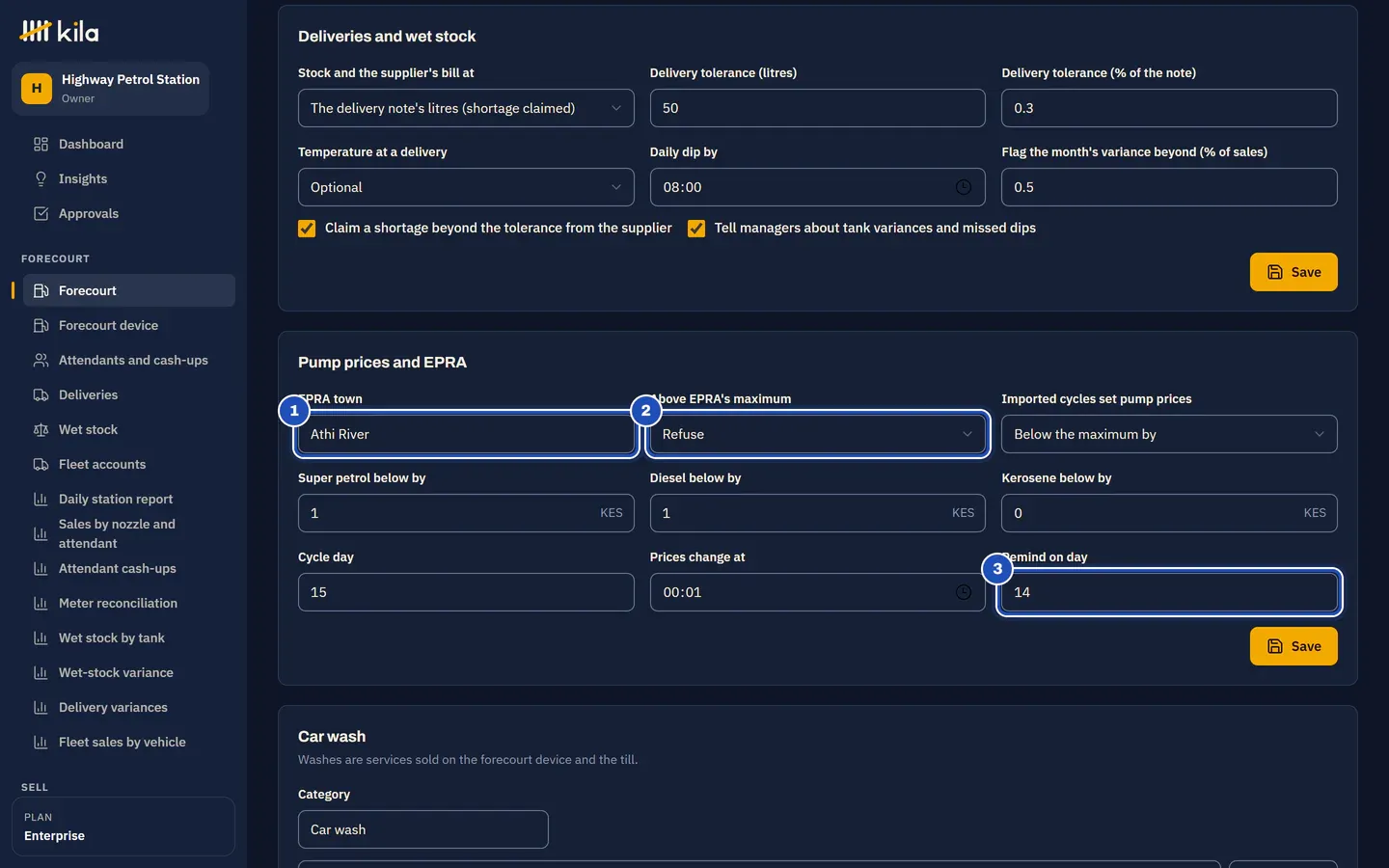Open Above EPRA's maximum dropdown
The height and width of the screenshot is (868, 1389).
click(817, 434)
